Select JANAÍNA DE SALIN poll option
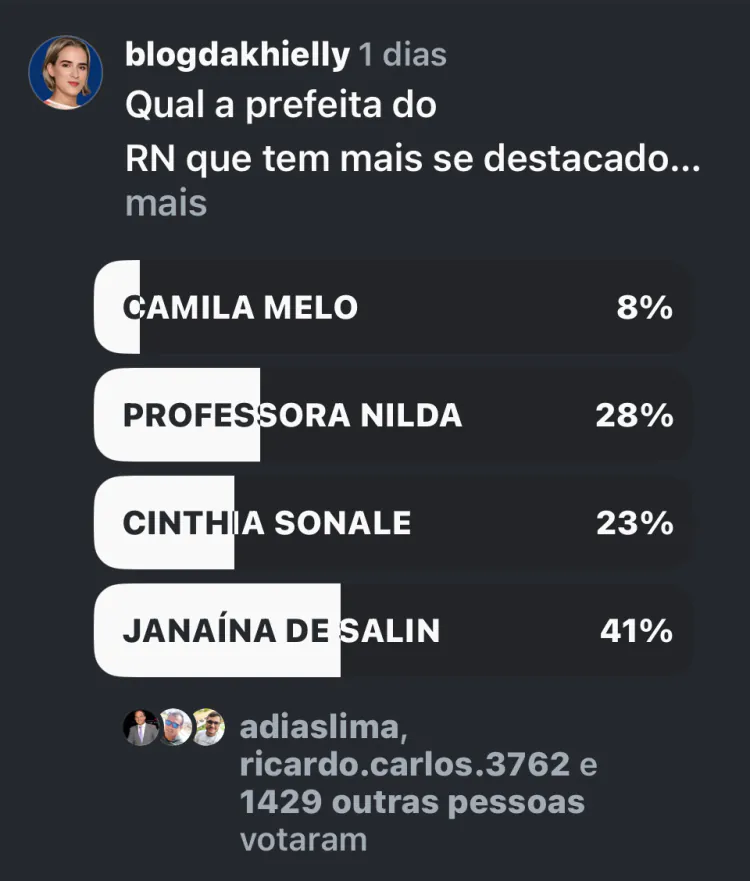 coord(394,630)
